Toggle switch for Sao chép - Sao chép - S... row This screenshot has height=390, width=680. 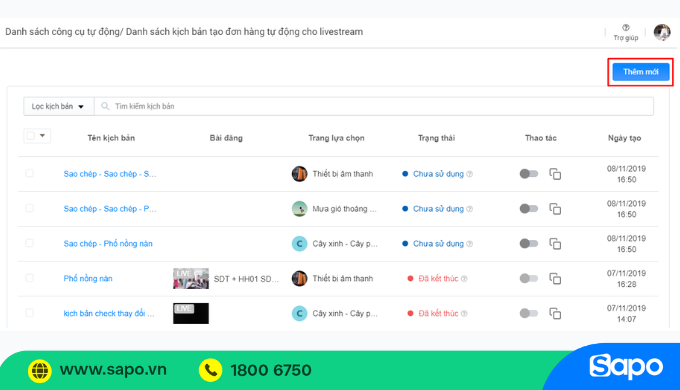[x=529, y=174]
